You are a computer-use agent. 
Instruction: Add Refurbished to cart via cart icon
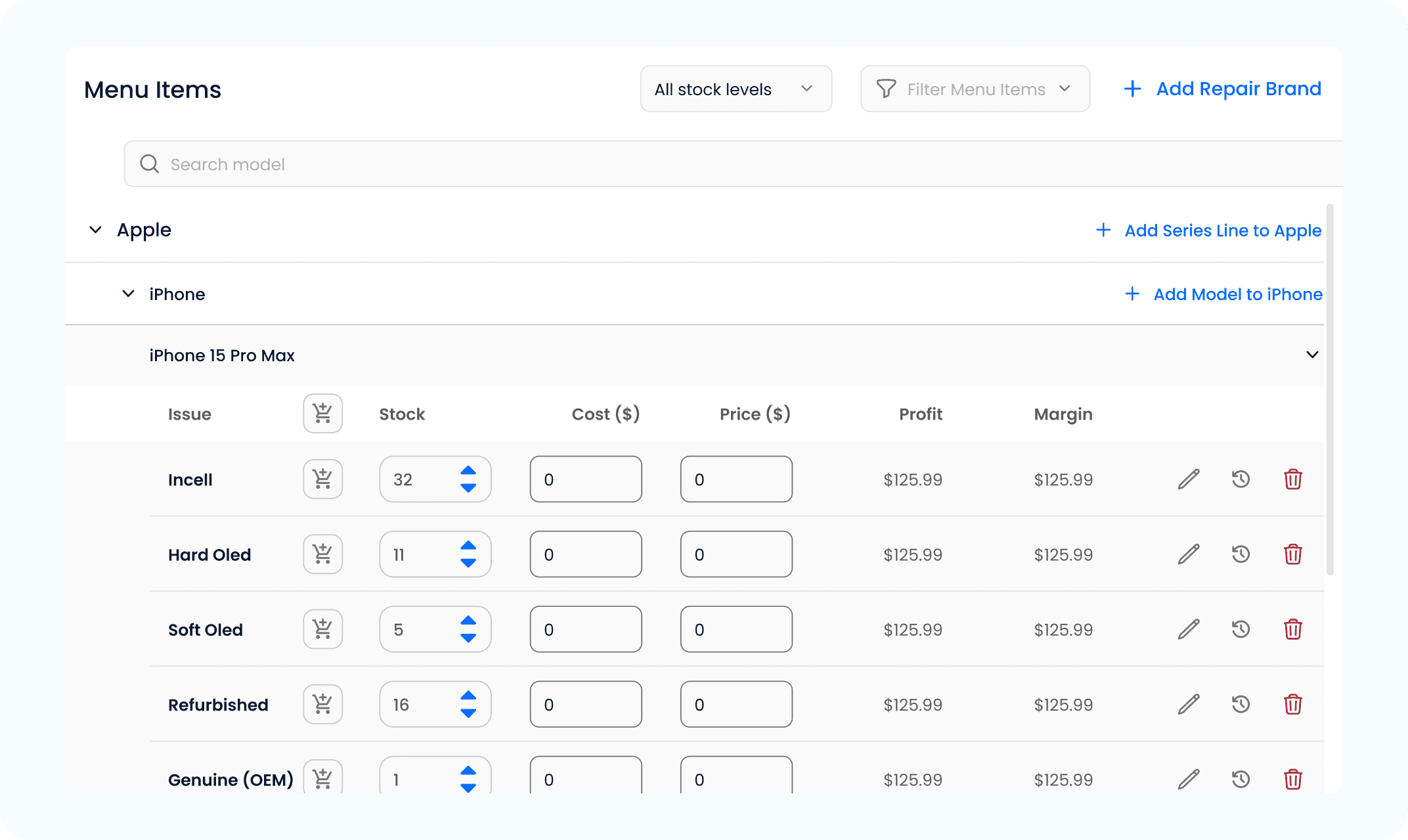(322, 704)
